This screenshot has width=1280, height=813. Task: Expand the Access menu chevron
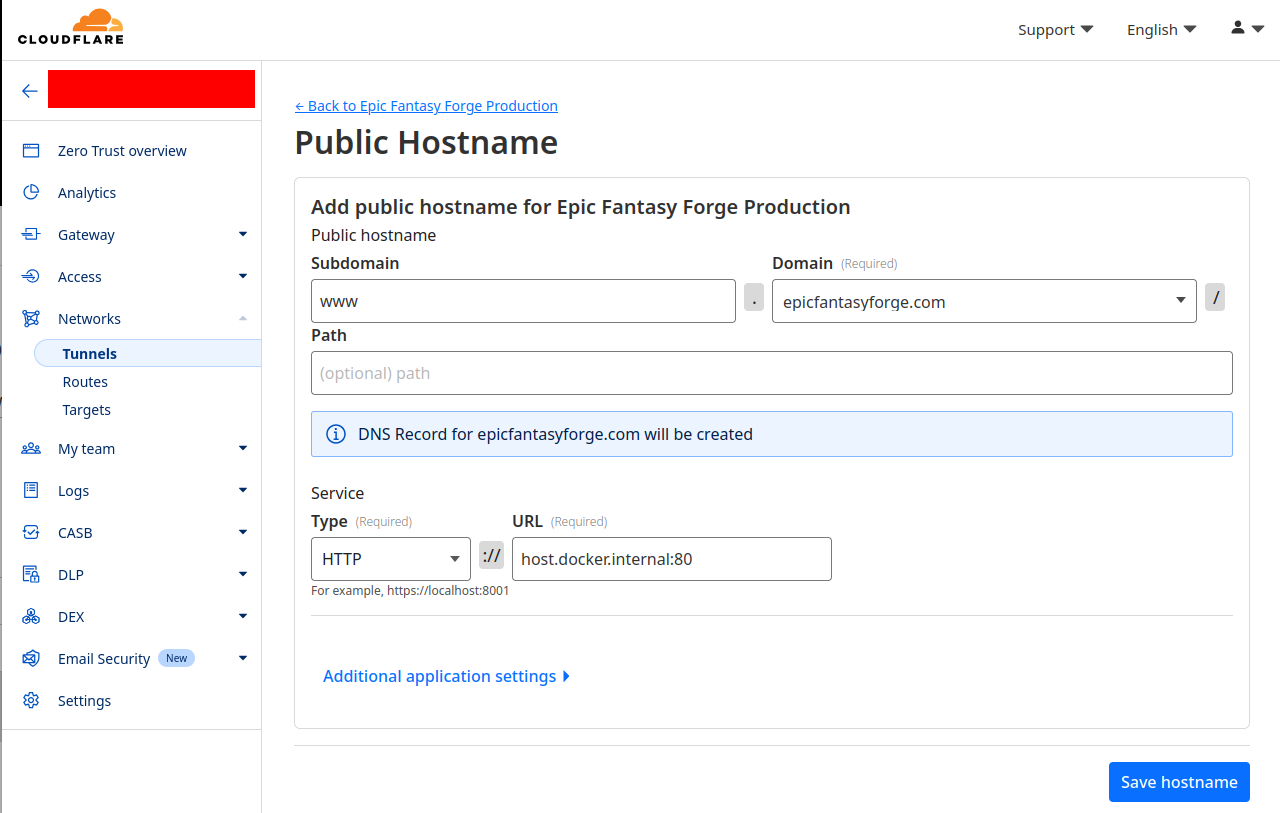point(243,276)
